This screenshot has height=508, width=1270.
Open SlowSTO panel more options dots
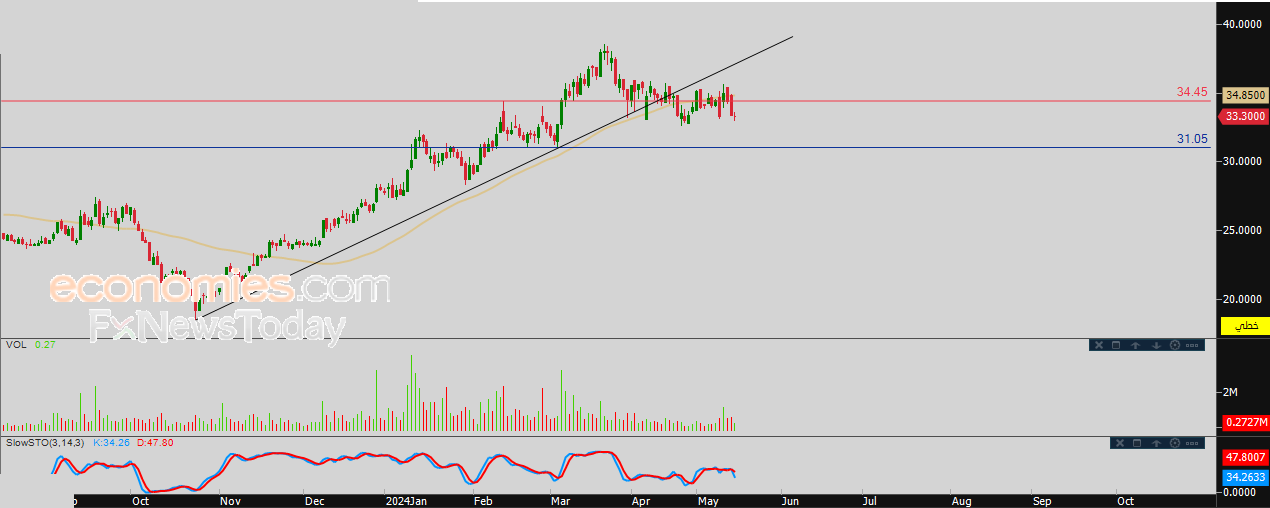click(x=1192, y=443)
